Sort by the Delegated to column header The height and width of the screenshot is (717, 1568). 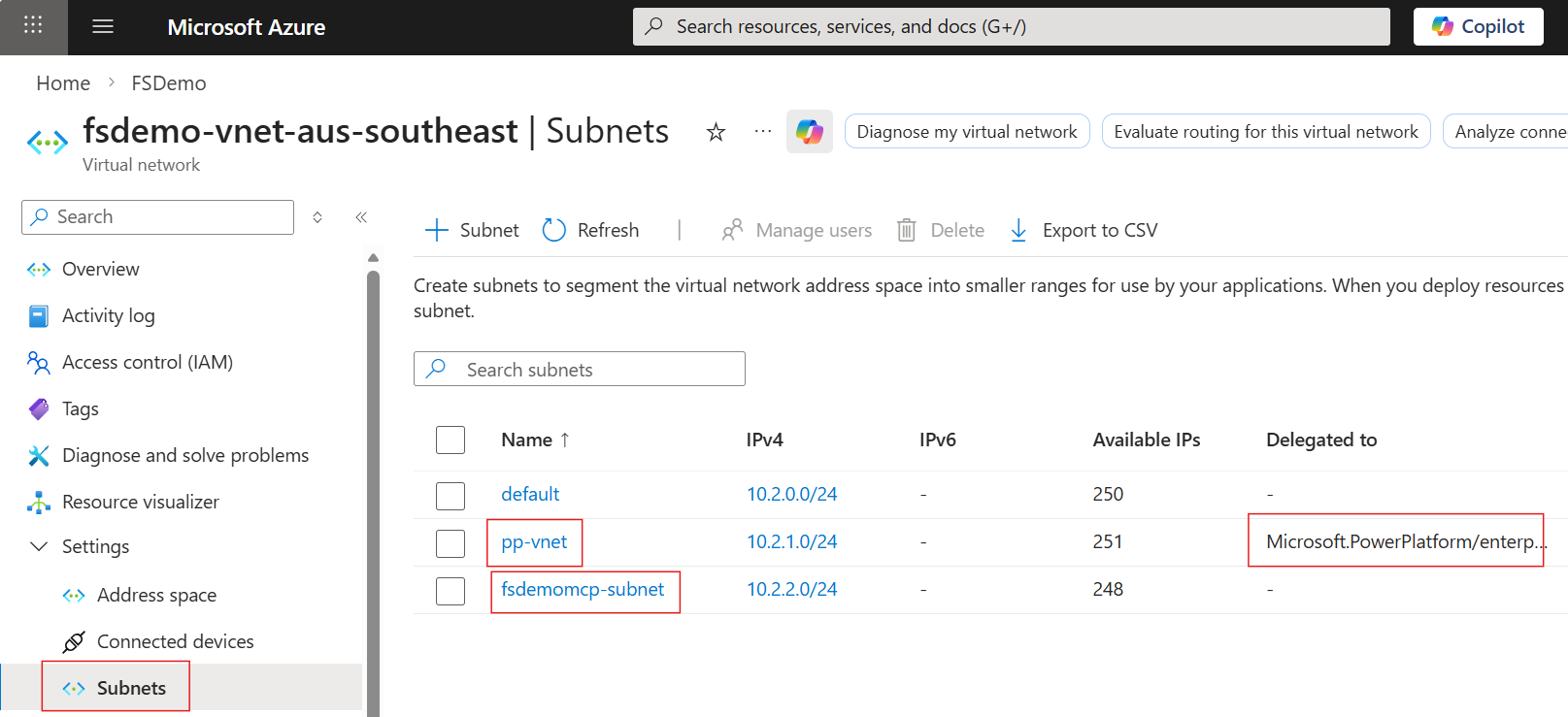point(1321,440)
